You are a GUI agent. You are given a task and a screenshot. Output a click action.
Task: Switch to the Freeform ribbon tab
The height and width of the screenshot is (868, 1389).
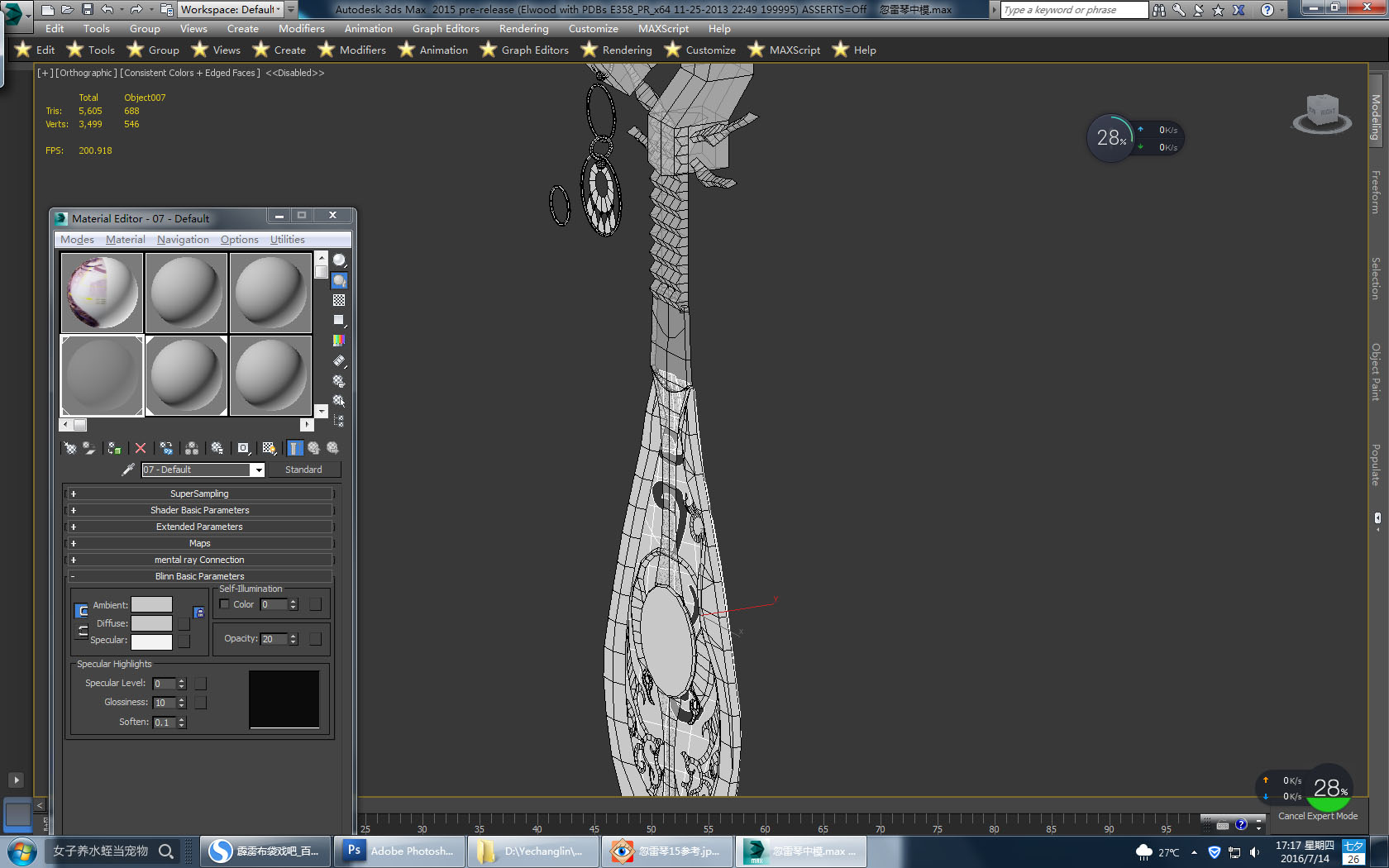(1376, 193)
